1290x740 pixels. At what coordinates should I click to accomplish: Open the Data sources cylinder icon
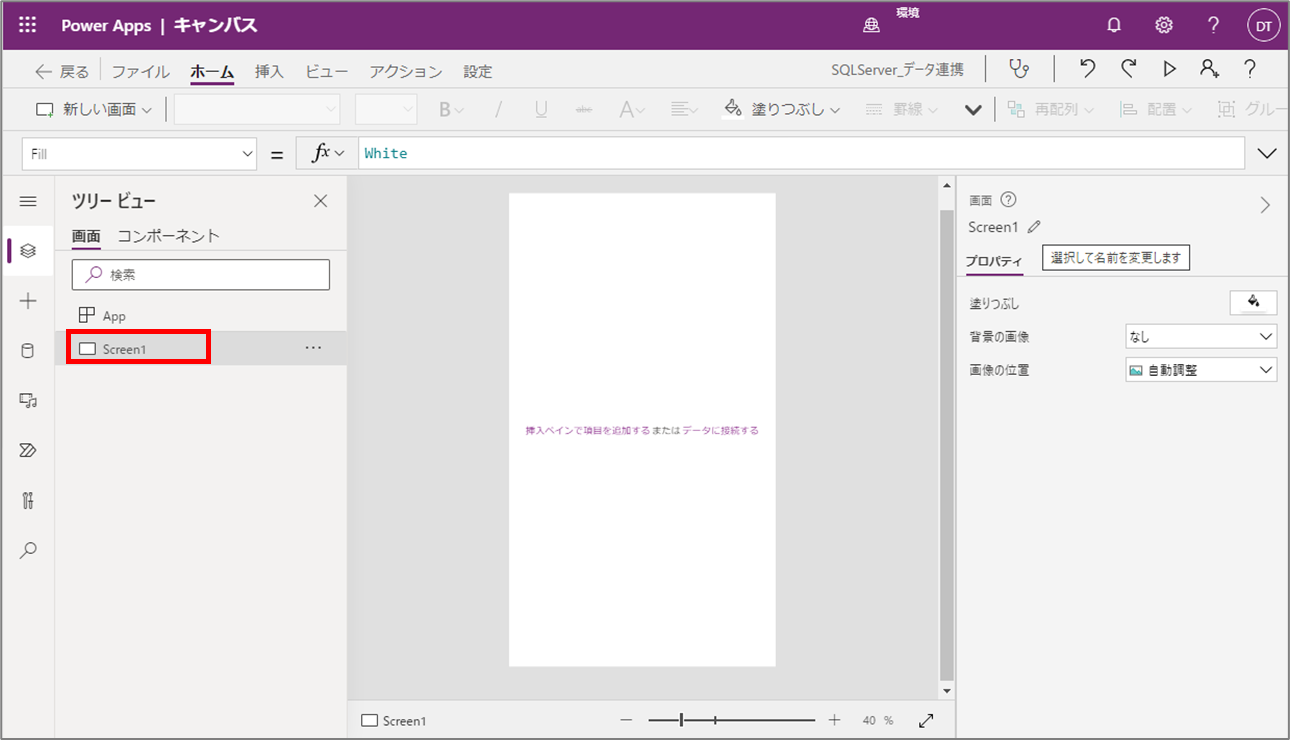(x=28, y=351)
